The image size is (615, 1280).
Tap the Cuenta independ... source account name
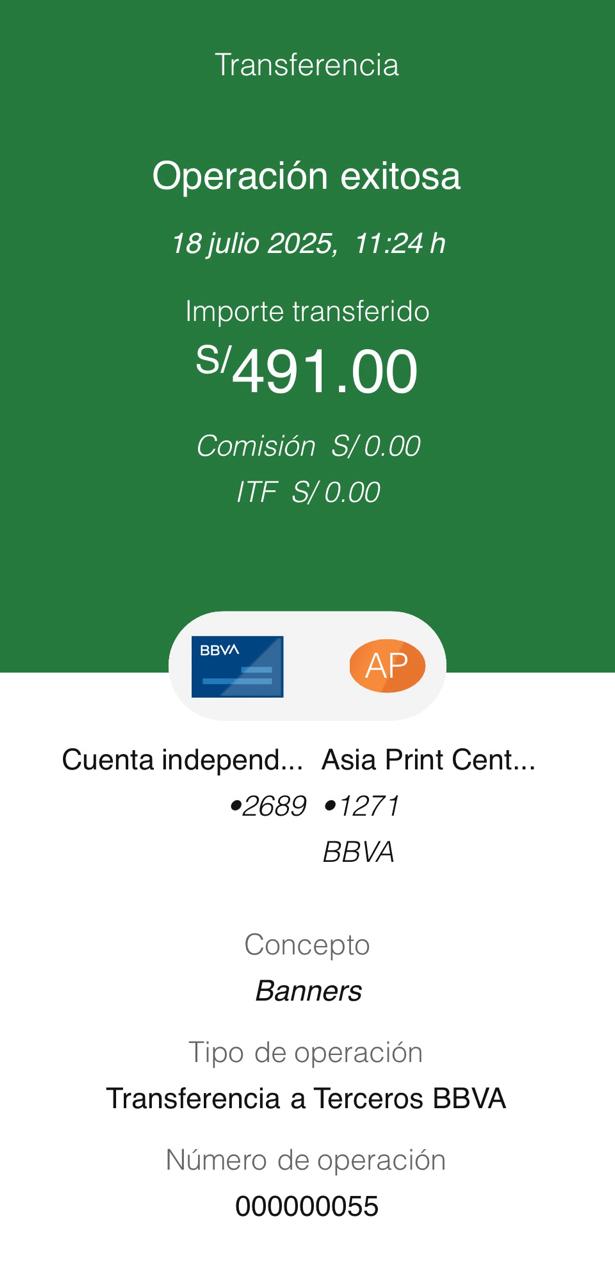pos(182,760)
